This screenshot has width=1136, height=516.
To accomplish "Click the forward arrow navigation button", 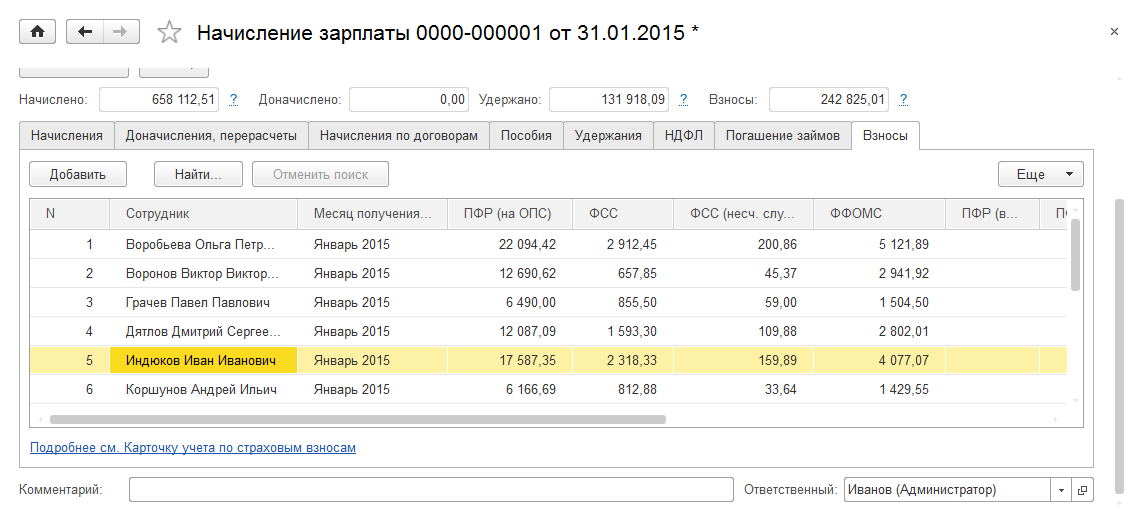I will 120,32.
